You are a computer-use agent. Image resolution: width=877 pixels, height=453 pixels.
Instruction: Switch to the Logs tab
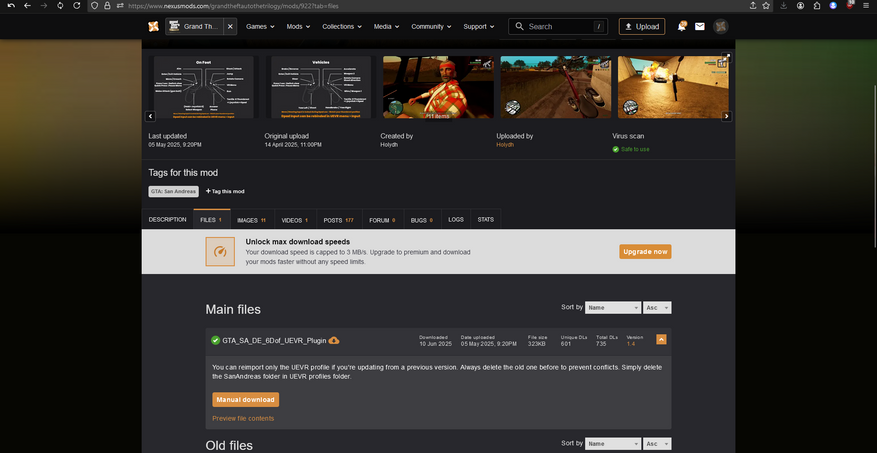click(456, 220)
